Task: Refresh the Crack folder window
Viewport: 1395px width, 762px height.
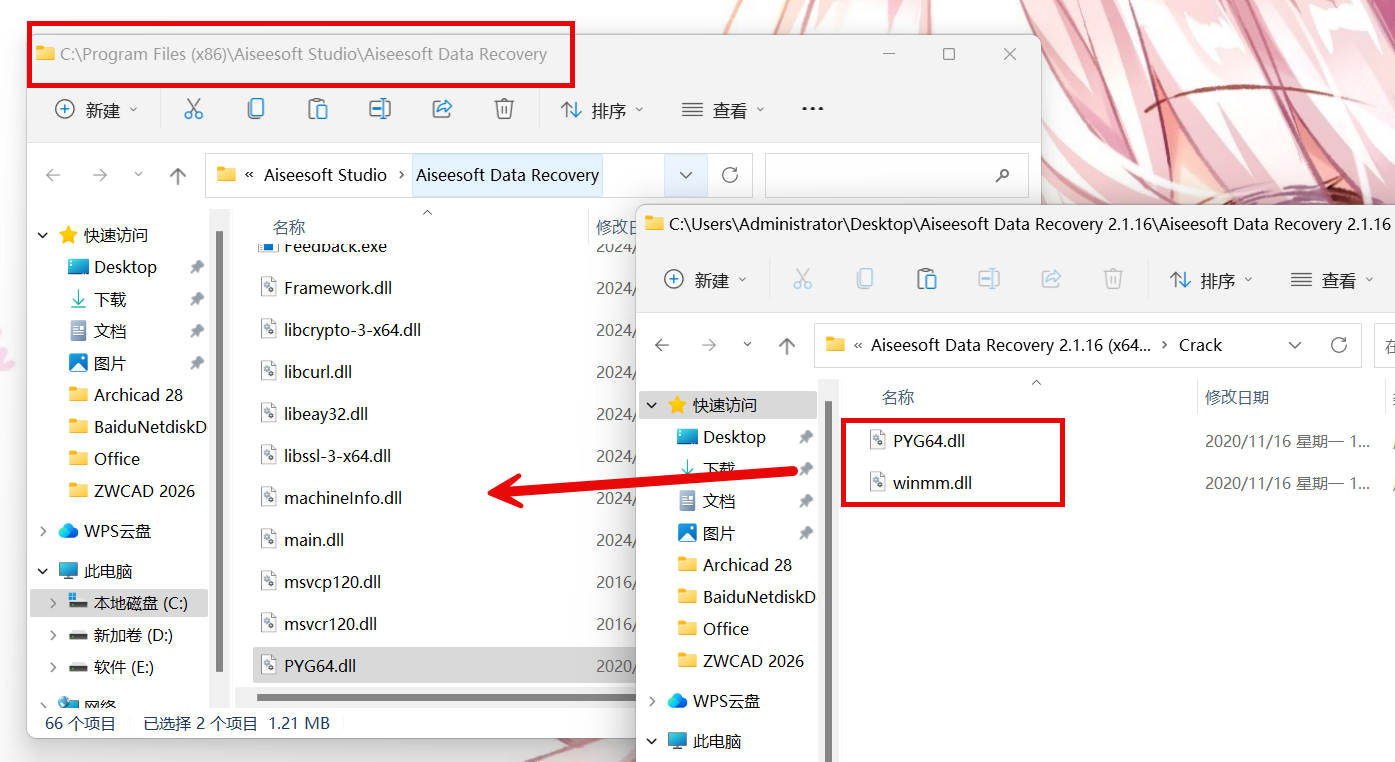Action: [1339, 345]
